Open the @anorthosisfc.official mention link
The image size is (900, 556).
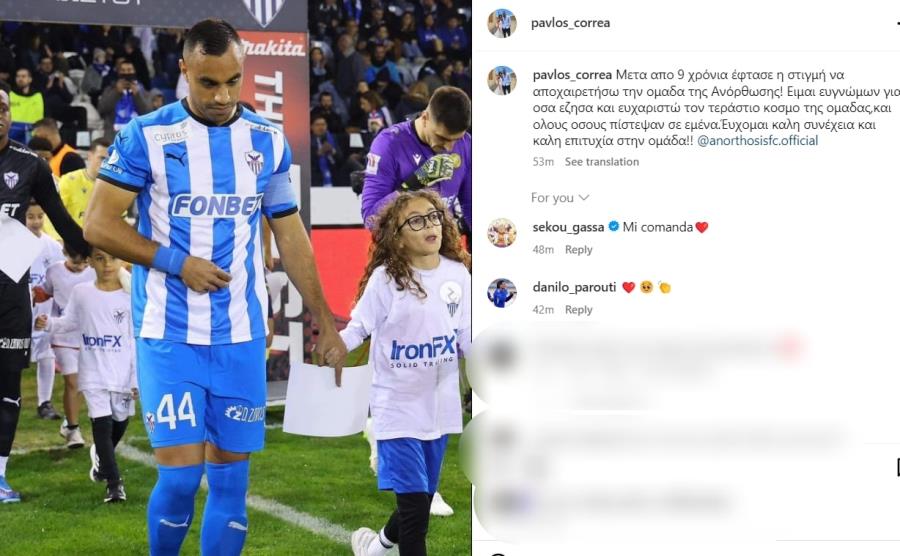coord(758,141)
